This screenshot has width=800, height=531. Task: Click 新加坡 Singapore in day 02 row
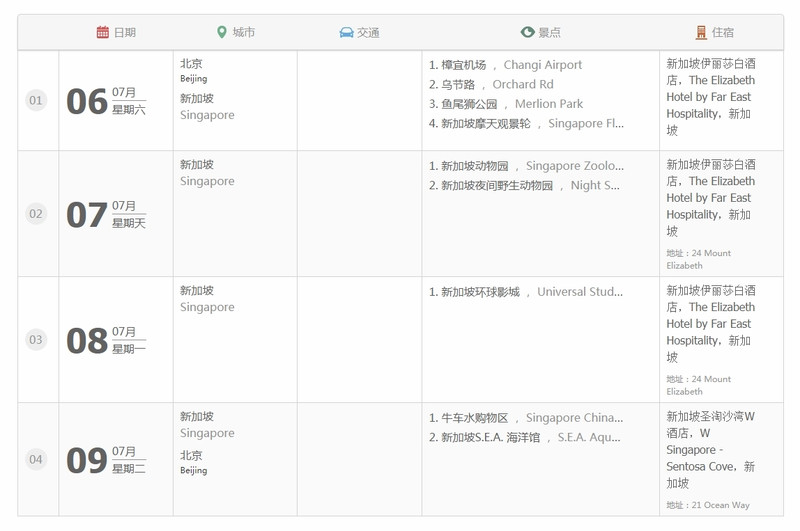pyautogui.click(x=207, y=173)
